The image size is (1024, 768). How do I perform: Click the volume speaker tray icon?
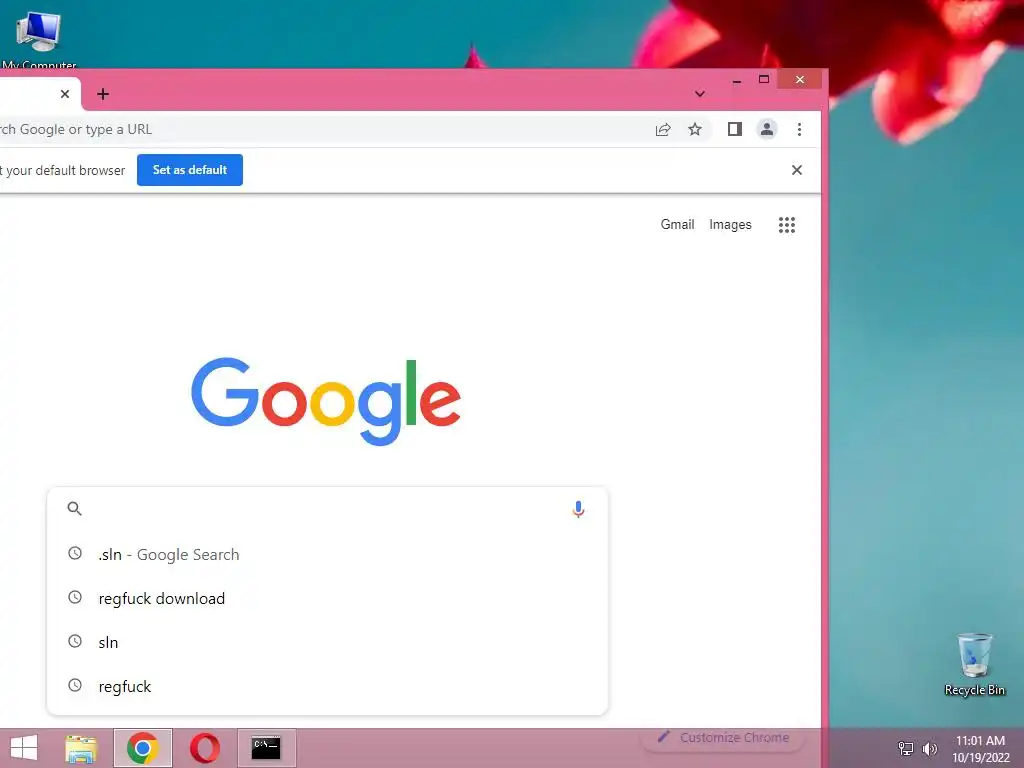click(x=930, y=748)
